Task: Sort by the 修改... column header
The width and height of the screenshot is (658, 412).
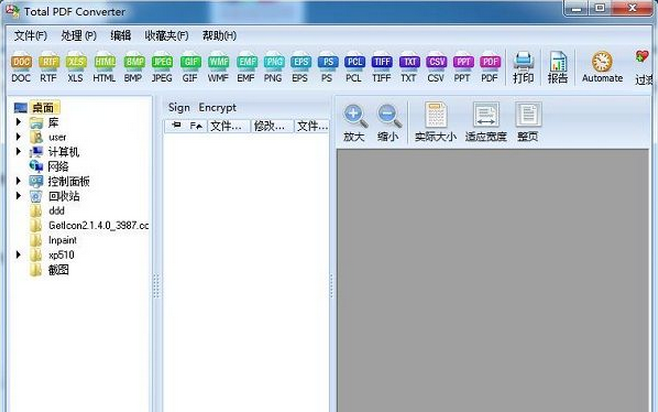Action: tap(272, 126)
